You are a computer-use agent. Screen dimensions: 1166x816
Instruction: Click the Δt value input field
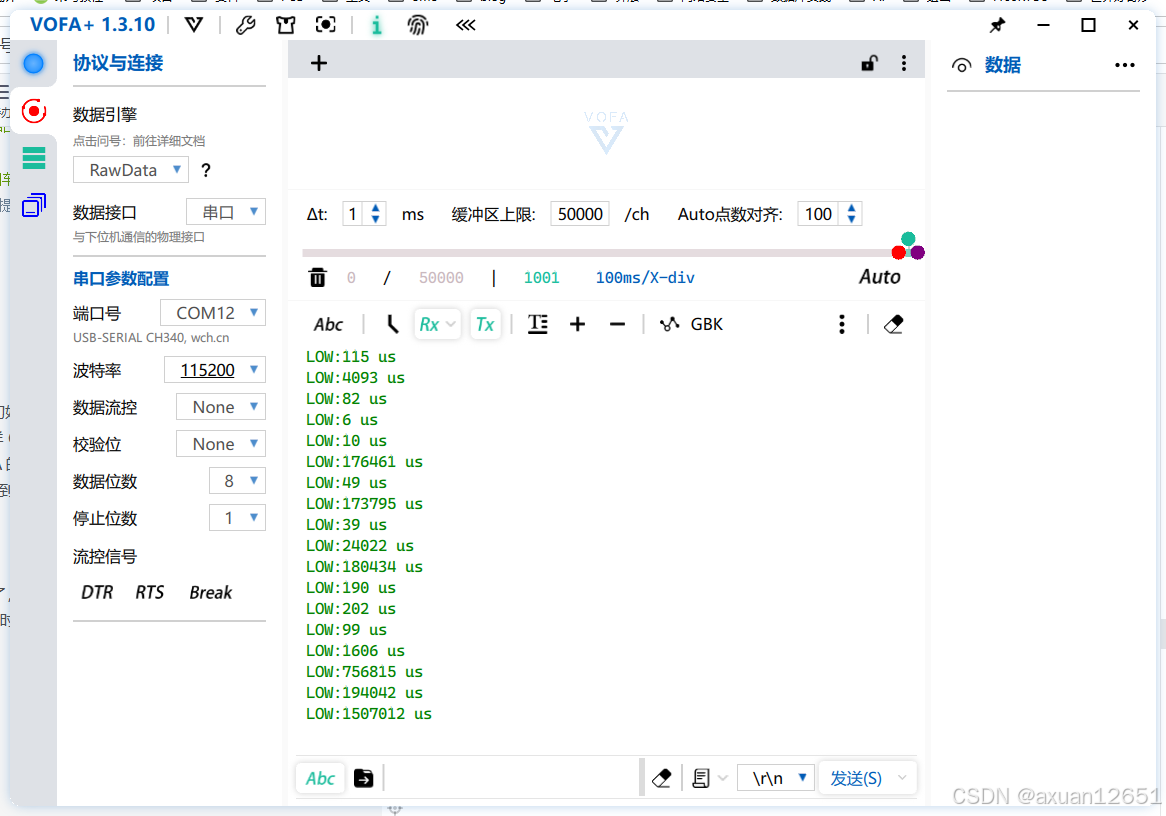(353, 214)
